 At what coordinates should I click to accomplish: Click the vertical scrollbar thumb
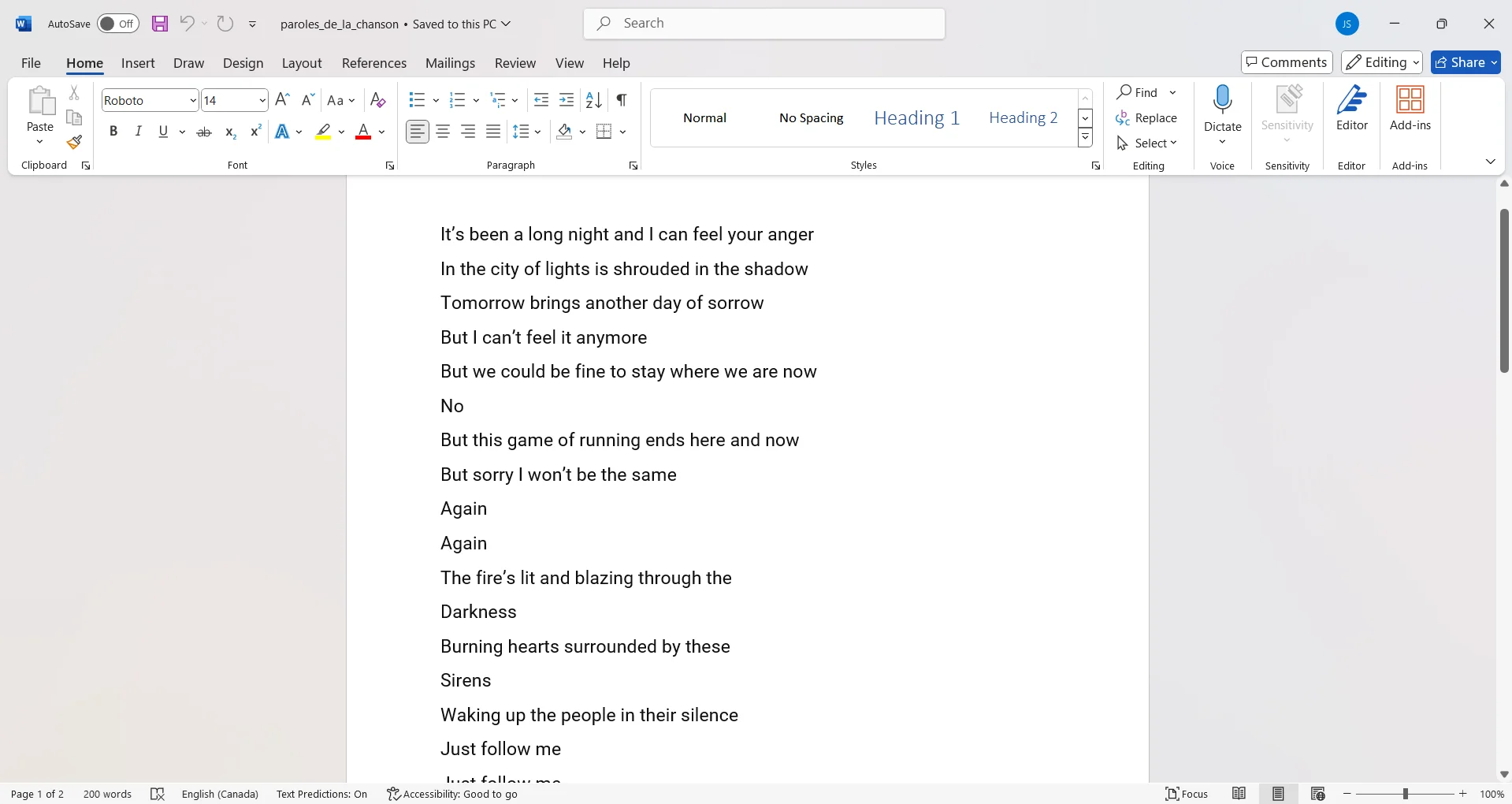point(1504,290)
